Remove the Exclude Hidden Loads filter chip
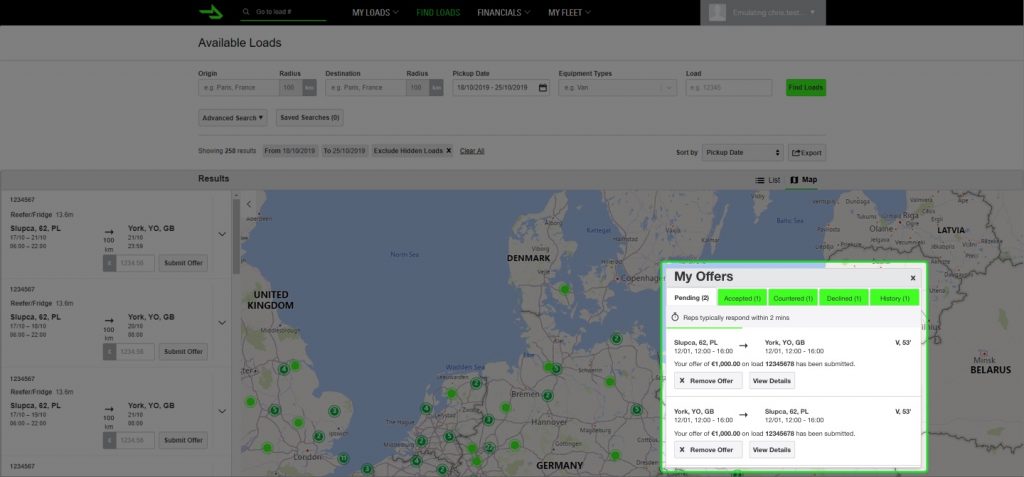The image size is (1024, 477). [x=449, y=151]
